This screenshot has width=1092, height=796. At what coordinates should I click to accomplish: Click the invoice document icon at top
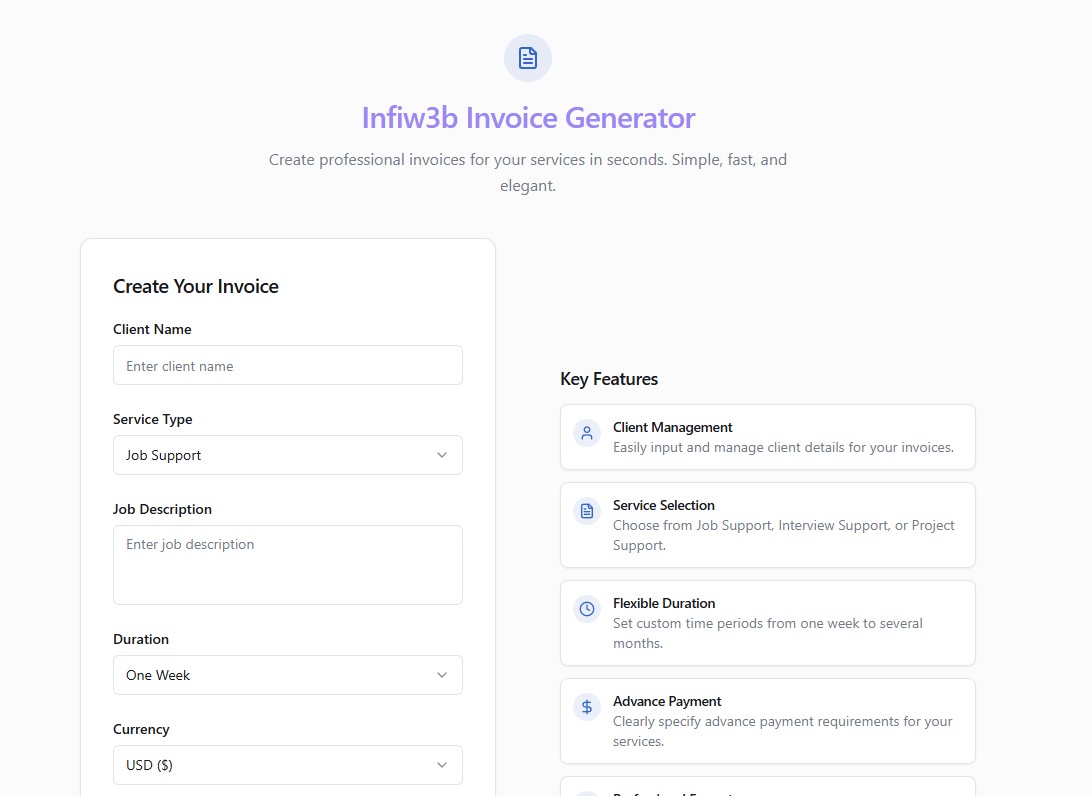tap(528, 58)
